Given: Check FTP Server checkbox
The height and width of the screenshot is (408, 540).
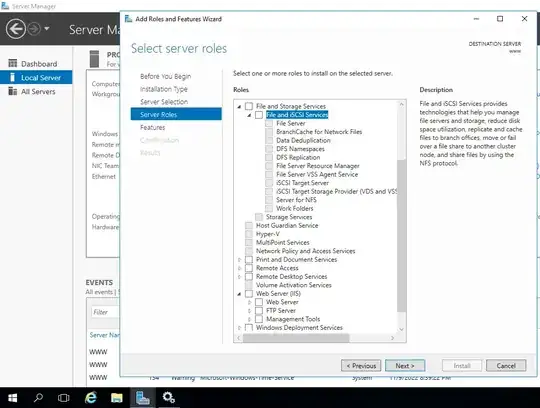Looking at the screenshot, I should 259,311.
